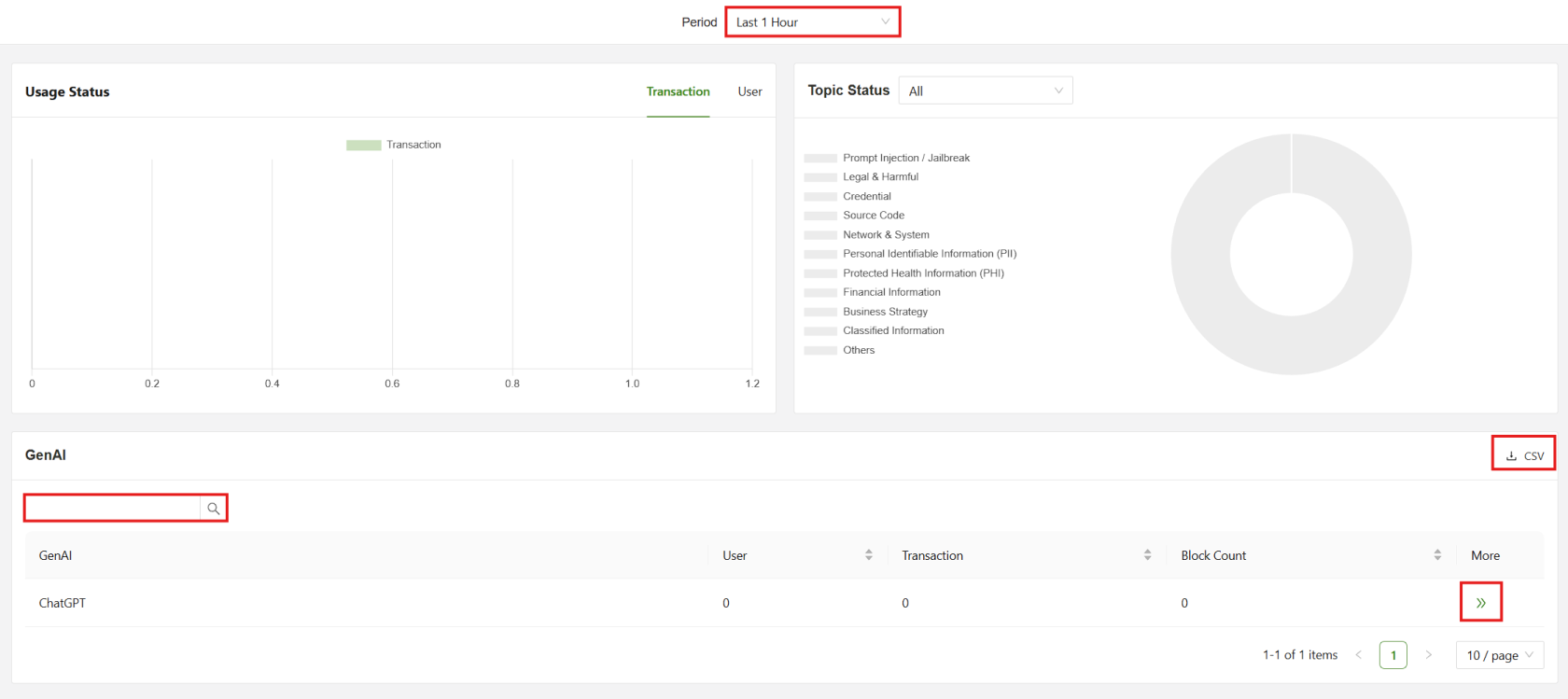1568x699 pixels.
Task: Sort the table by User column
Action: 869,555
